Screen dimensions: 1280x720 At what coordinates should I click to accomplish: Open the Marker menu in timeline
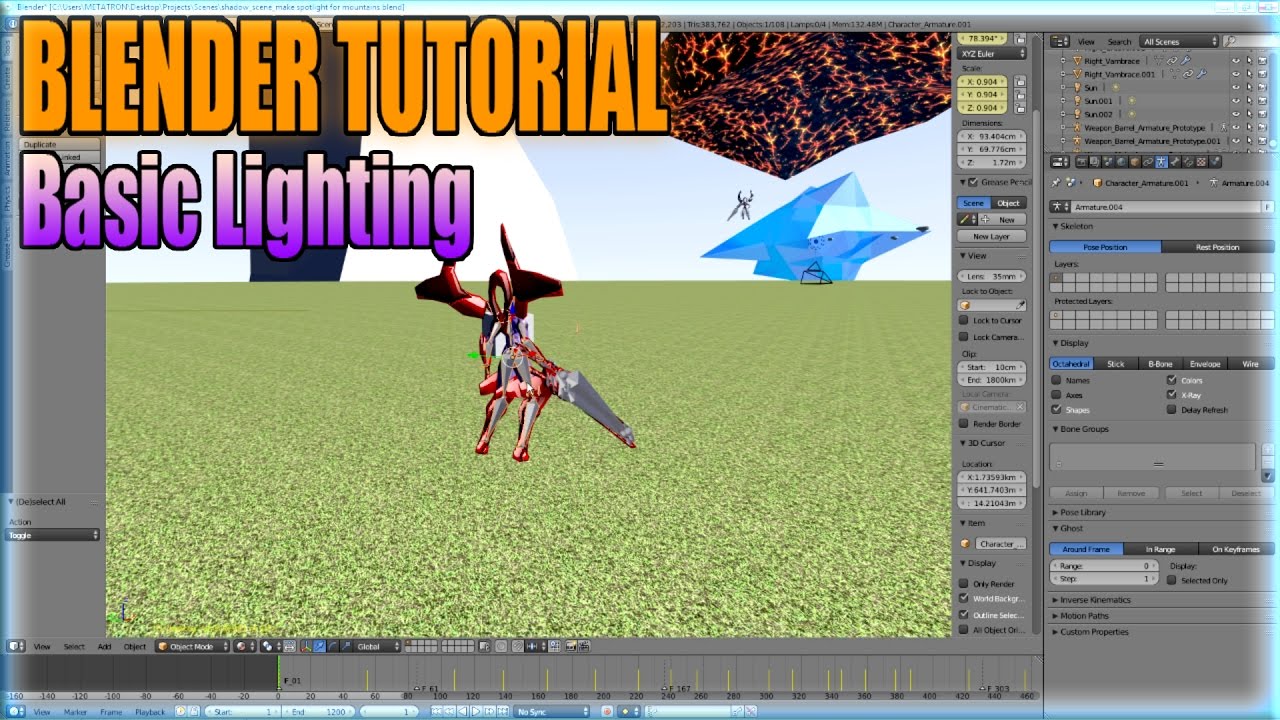75,711
